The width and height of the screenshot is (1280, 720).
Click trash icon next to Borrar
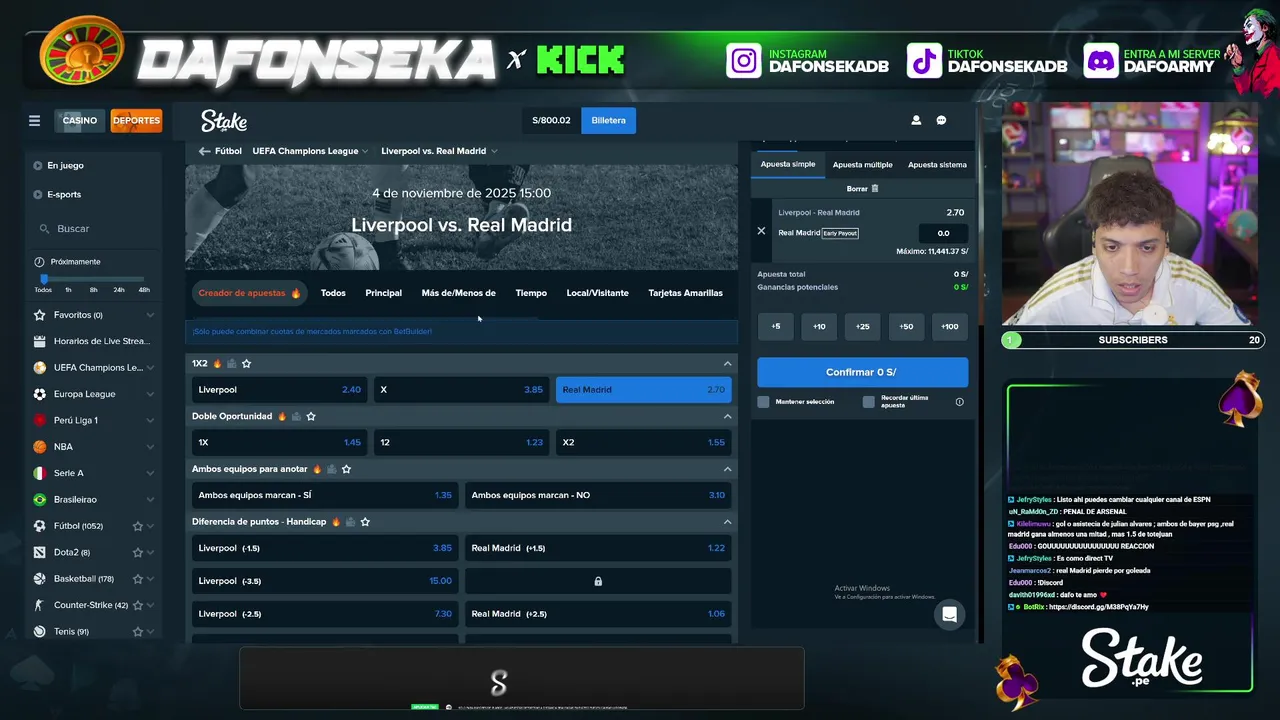(x=875, y=188)
